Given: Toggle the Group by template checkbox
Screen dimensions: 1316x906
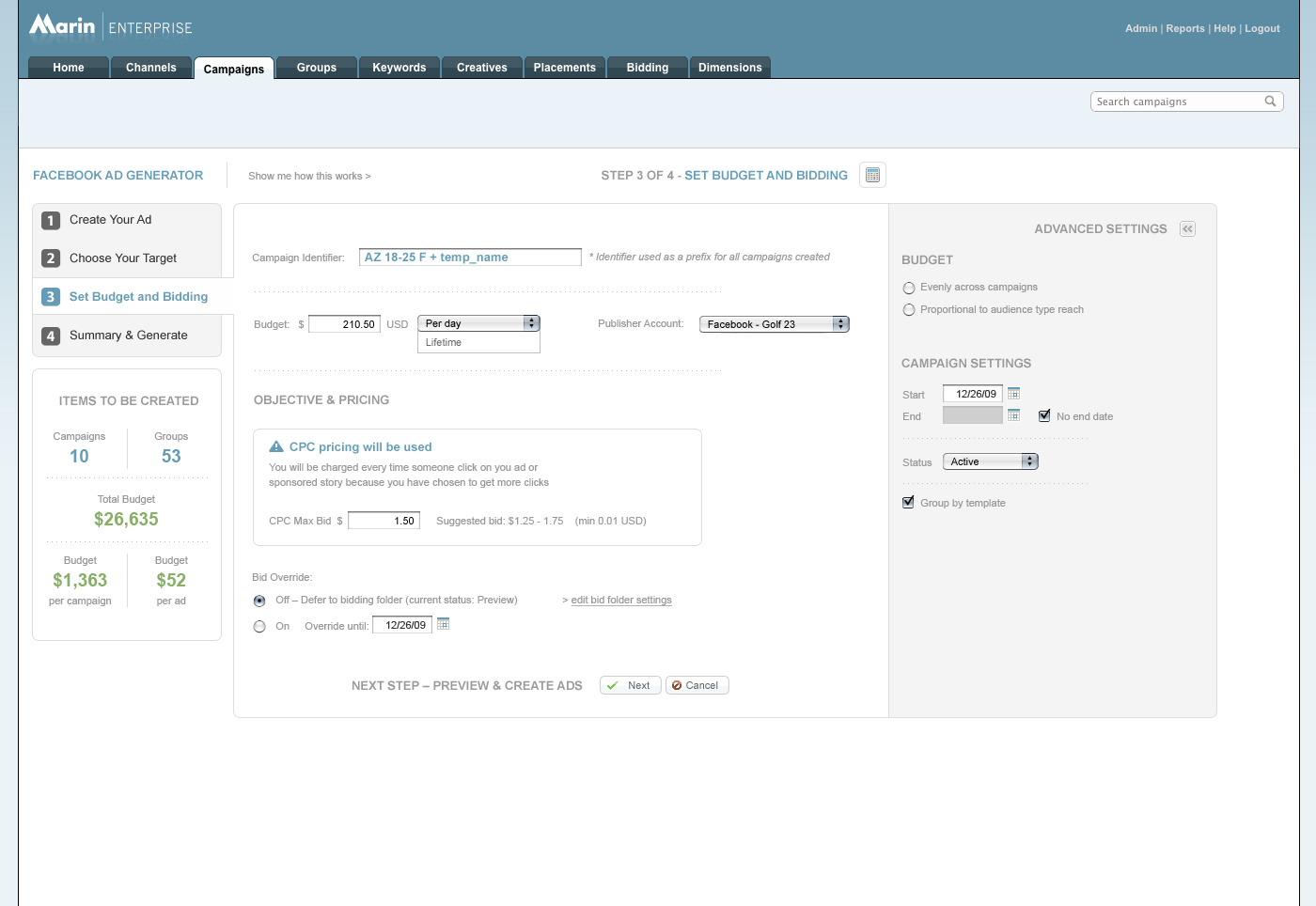Looking at the screenshot, I should coord(909,503).
